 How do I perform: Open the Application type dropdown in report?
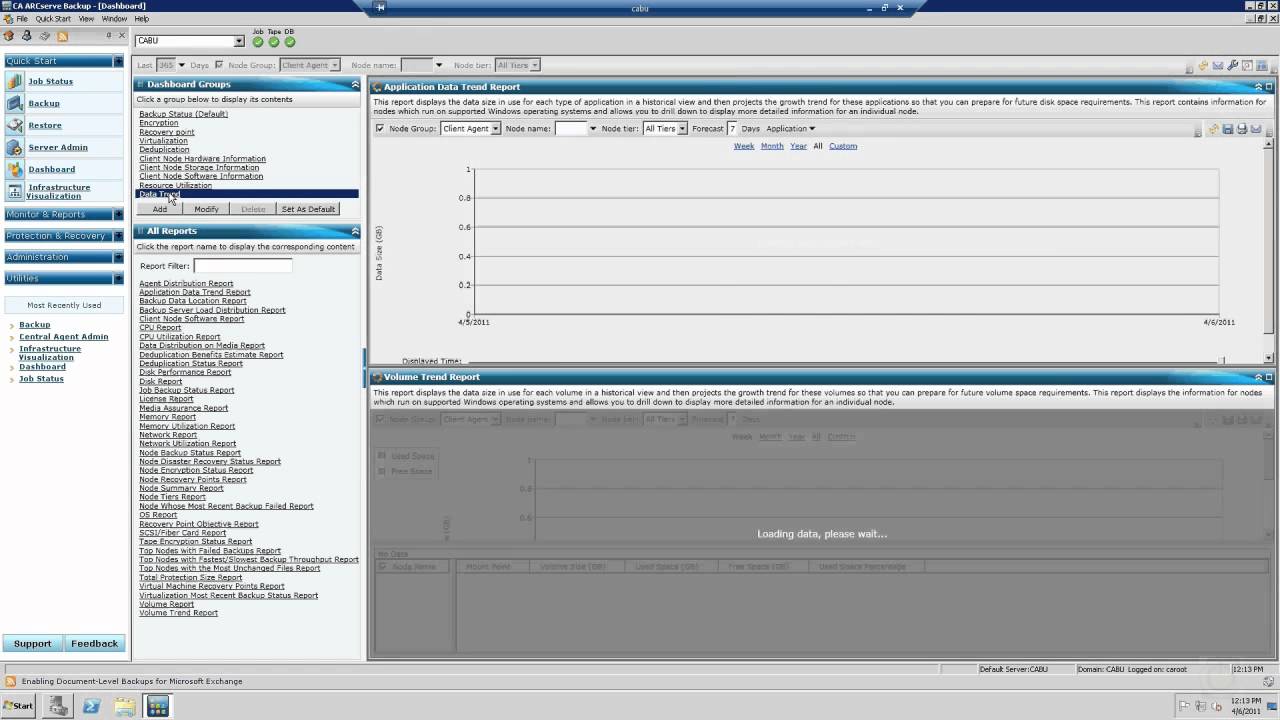tap(790, 128)
